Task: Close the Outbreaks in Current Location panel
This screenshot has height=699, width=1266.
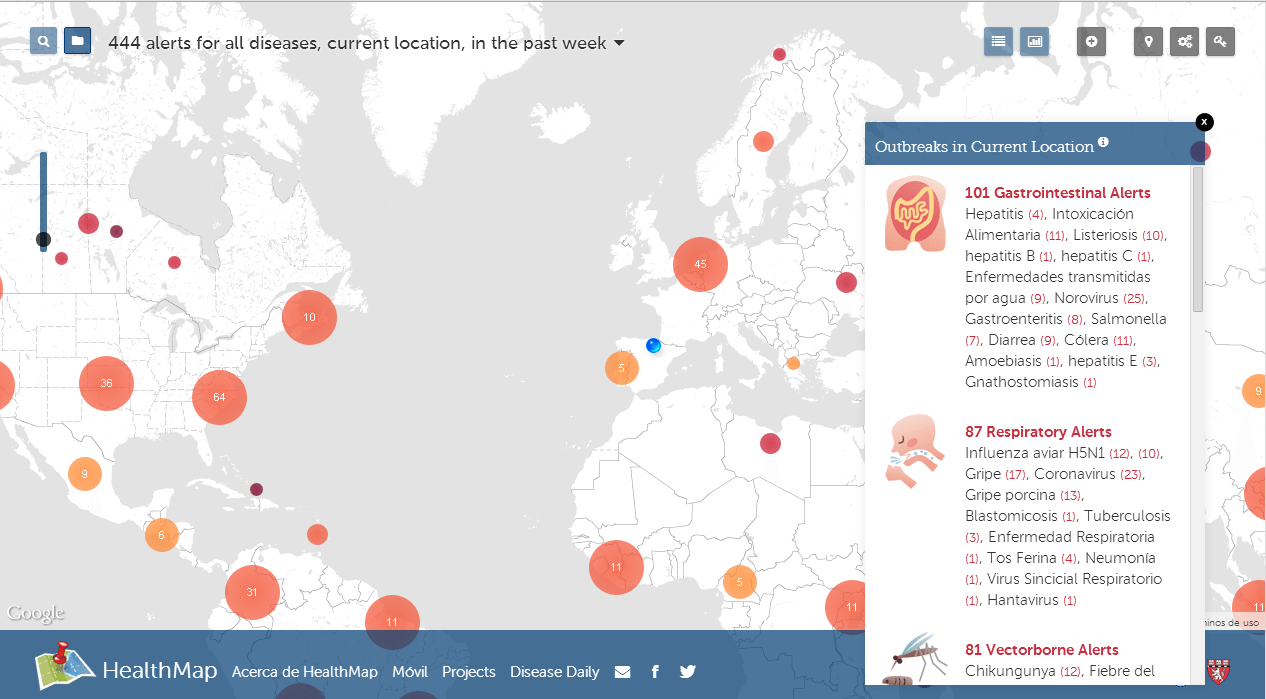Action: [x=1204, y=121]
